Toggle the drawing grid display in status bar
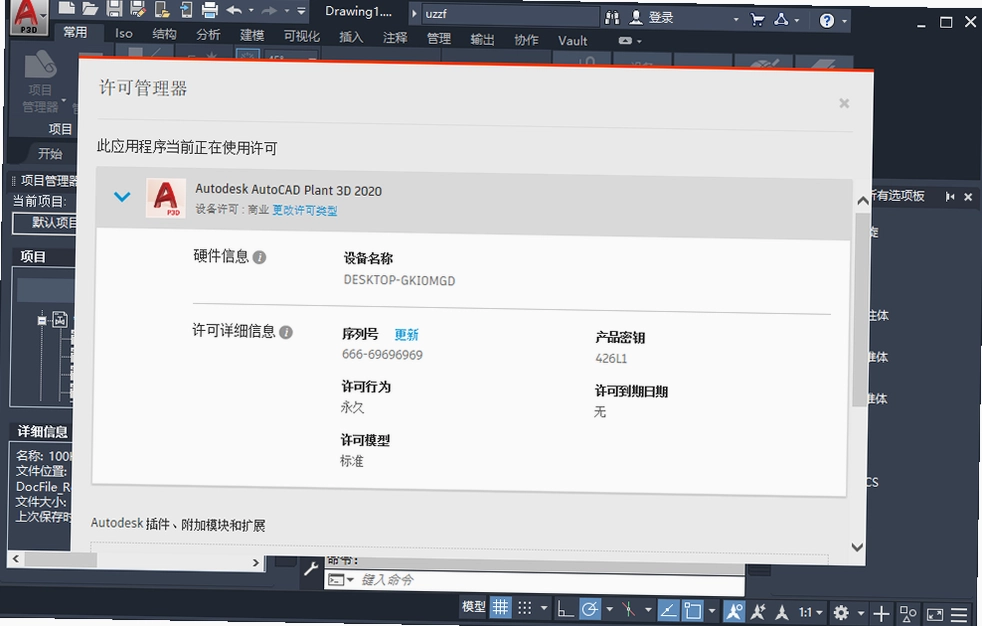The width and height of the screenshot is (982, 626). 500,607
